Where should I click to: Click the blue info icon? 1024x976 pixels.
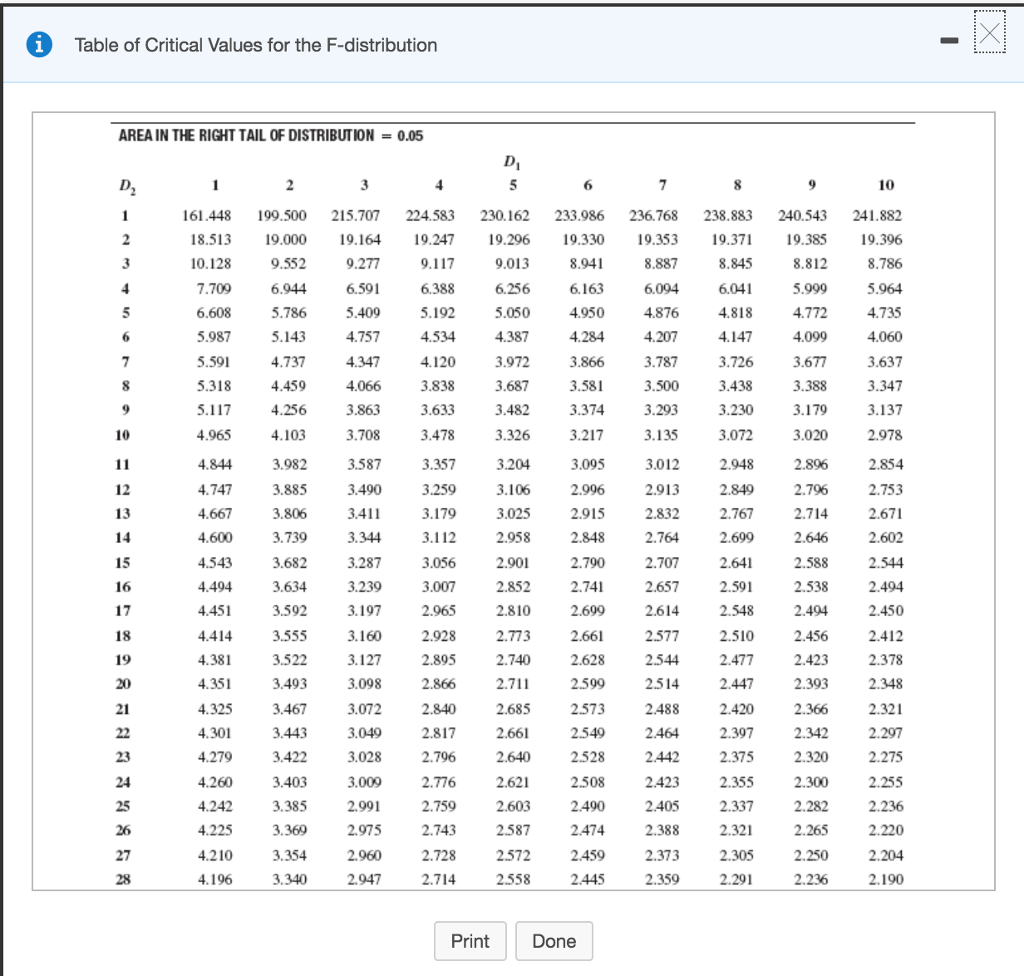coord(45,45)
